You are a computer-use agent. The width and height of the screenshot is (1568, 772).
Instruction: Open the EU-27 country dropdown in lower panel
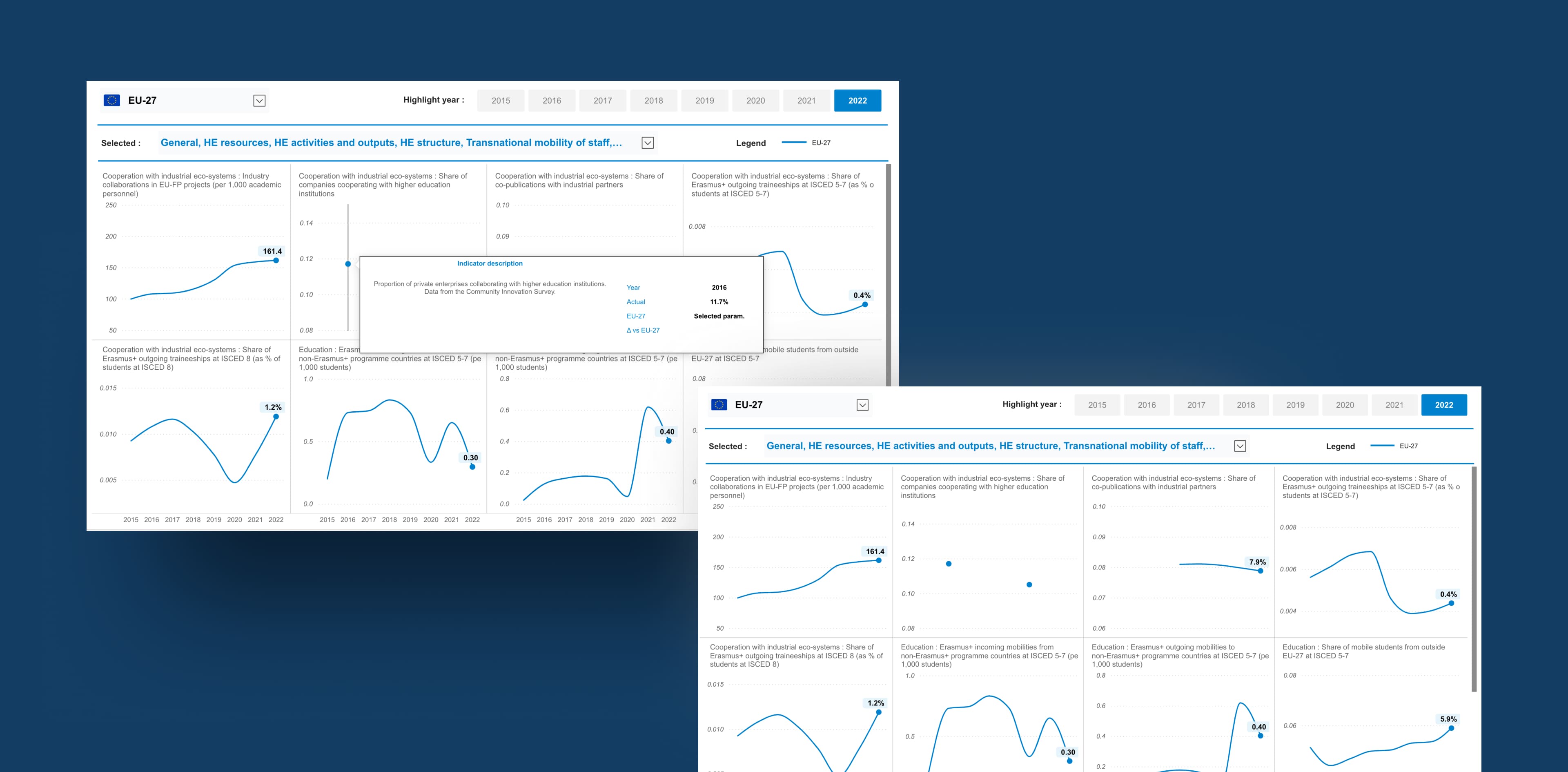coord(862,406)
